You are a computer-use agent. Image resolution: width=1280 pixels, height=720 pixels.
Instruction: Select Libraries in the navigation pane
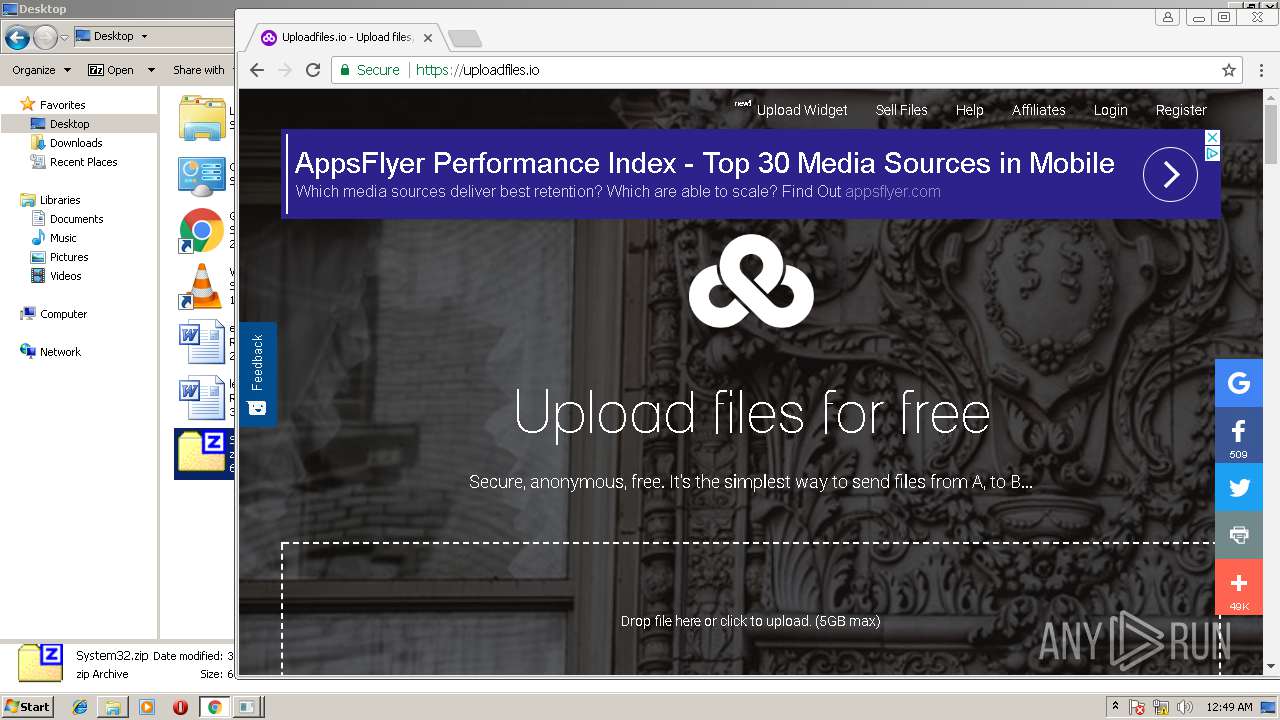[x=60, y=200]
